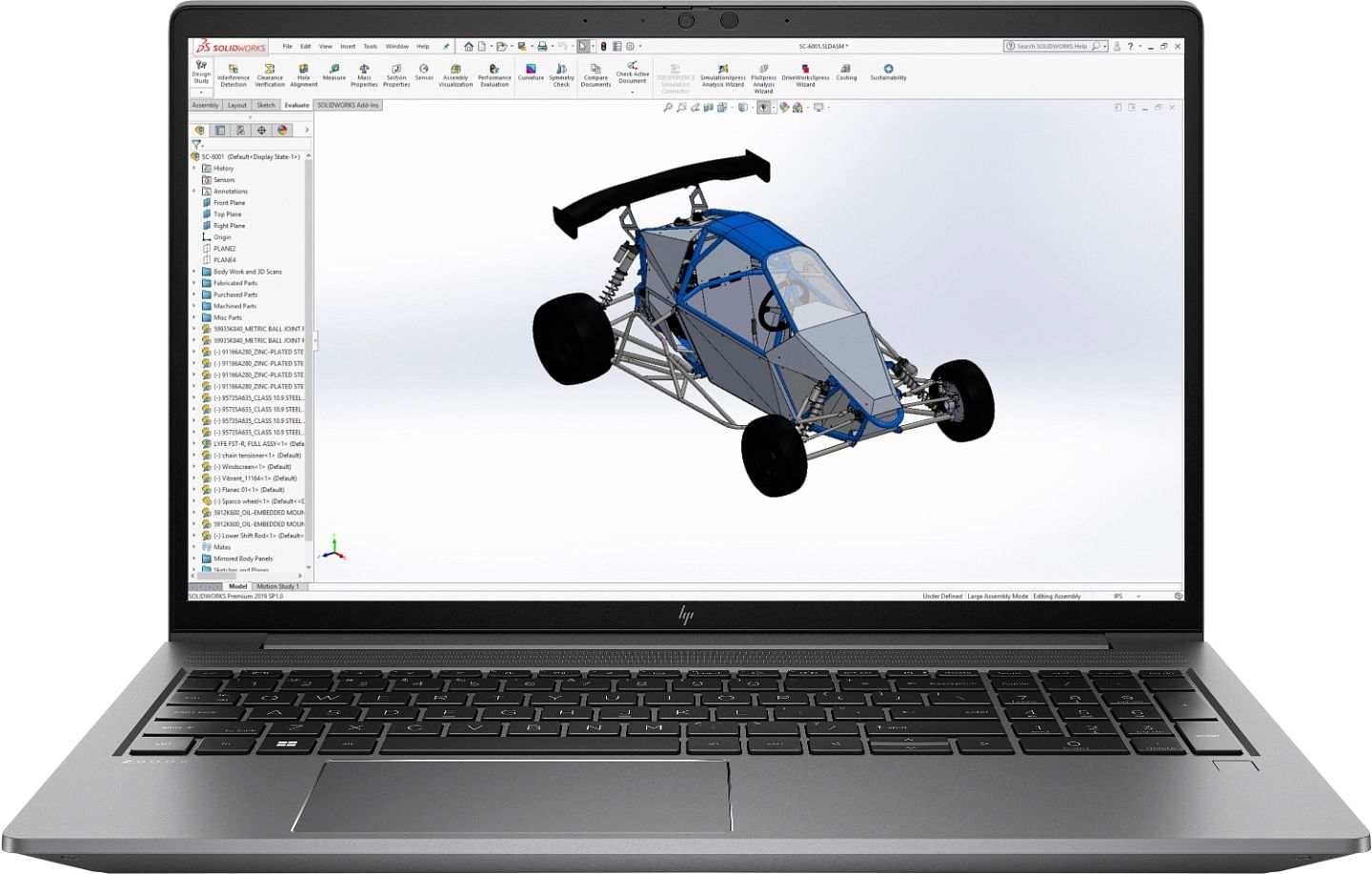Click the IPS unit system in status bar
Viewport: 1372px width, 874px height.
click(x=1118, y=596)
